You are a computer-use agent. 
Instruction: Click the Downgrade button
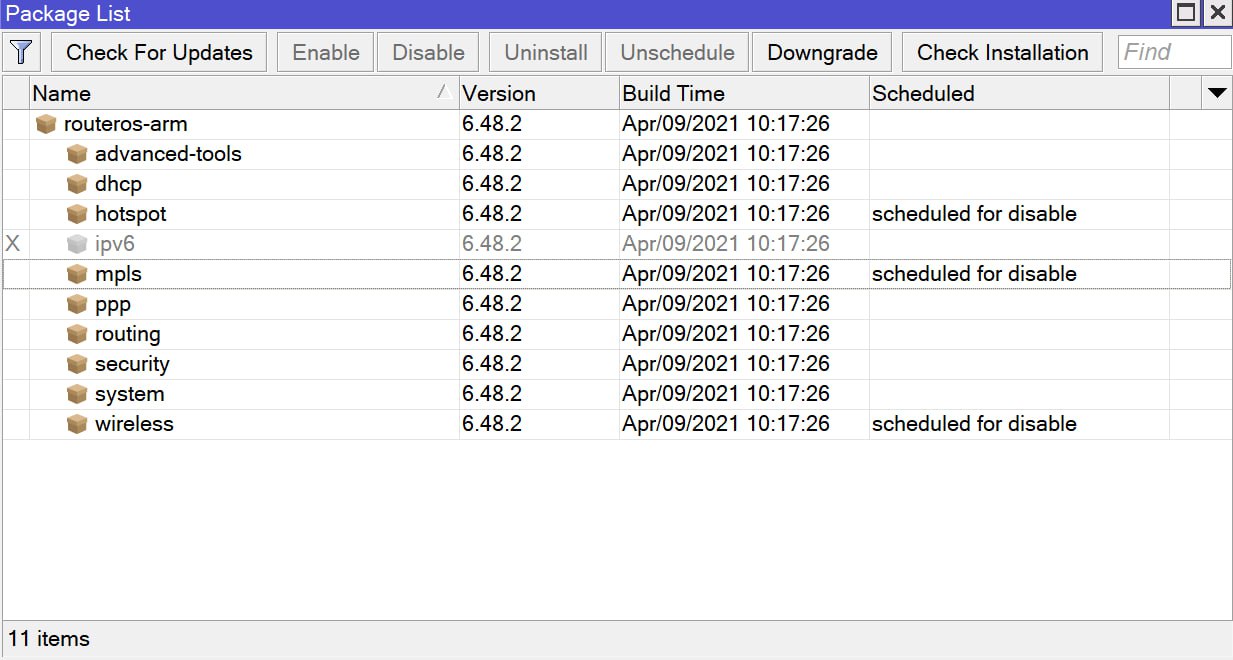822,52
